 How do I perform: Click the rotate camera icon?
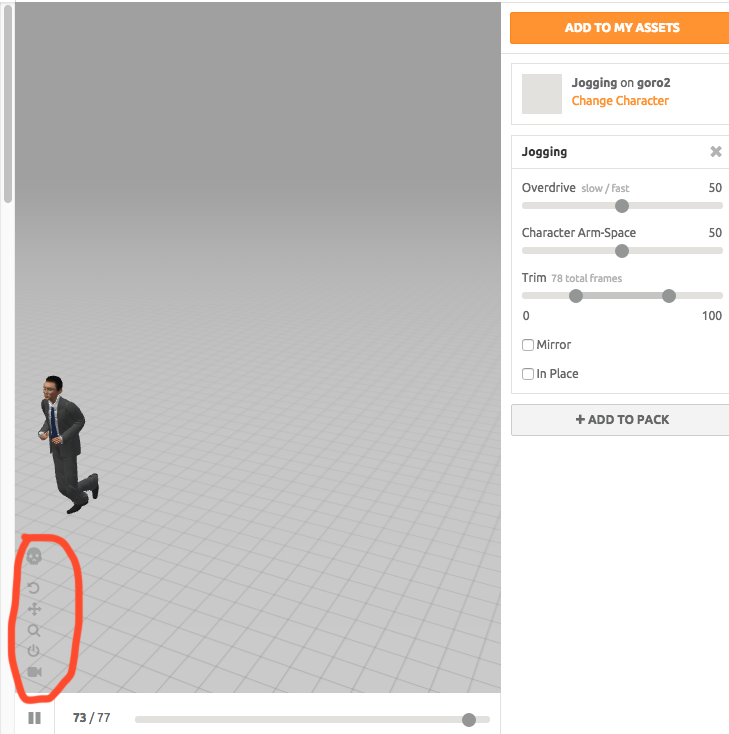(x=33, y=588)
